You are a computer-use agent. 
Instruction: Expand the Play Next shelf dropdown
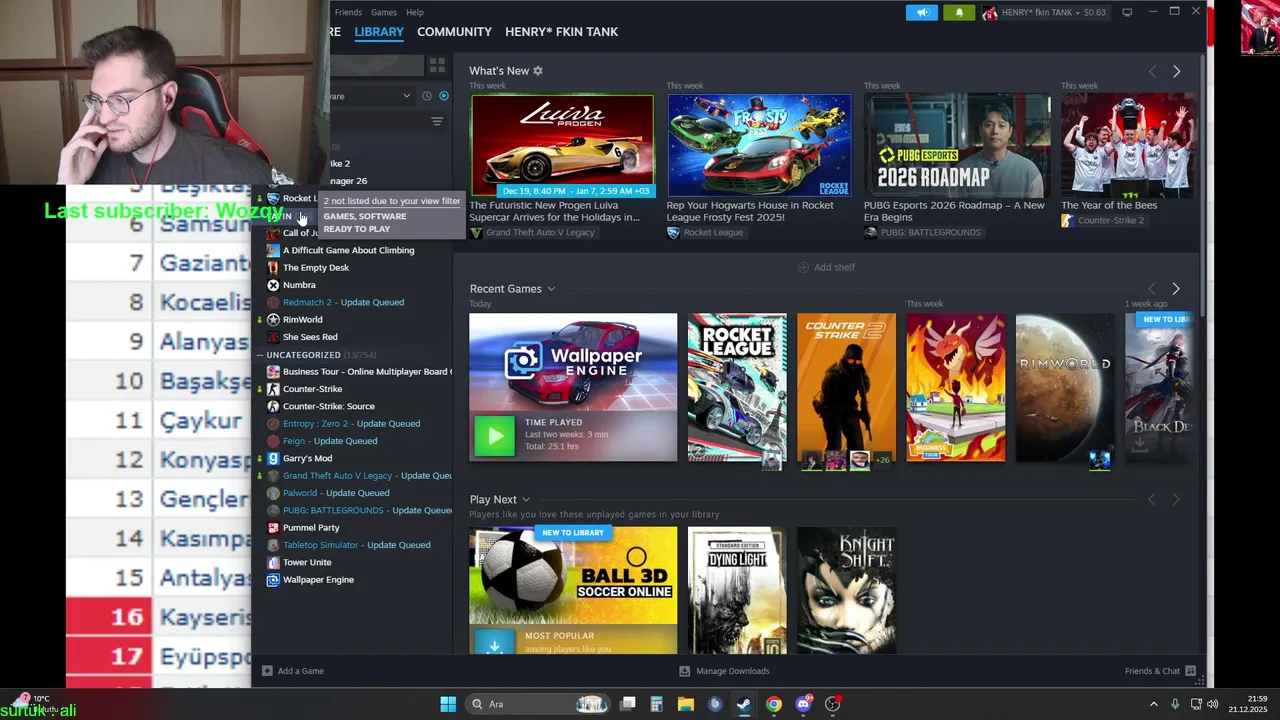[525, 499]
